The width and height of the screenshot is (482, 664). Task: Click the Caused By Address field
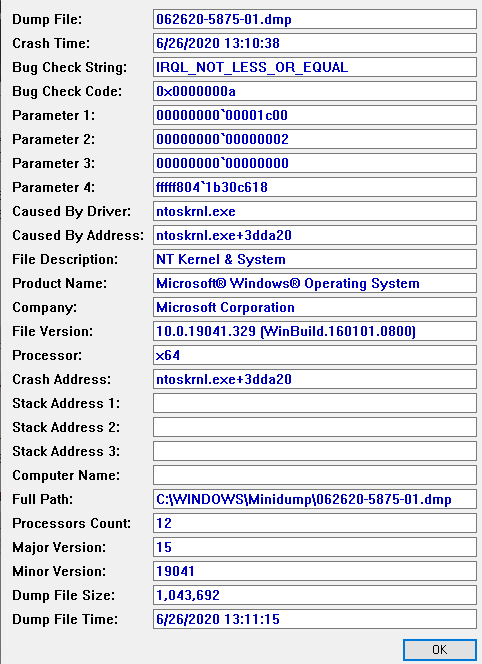(x=315, y=235)
